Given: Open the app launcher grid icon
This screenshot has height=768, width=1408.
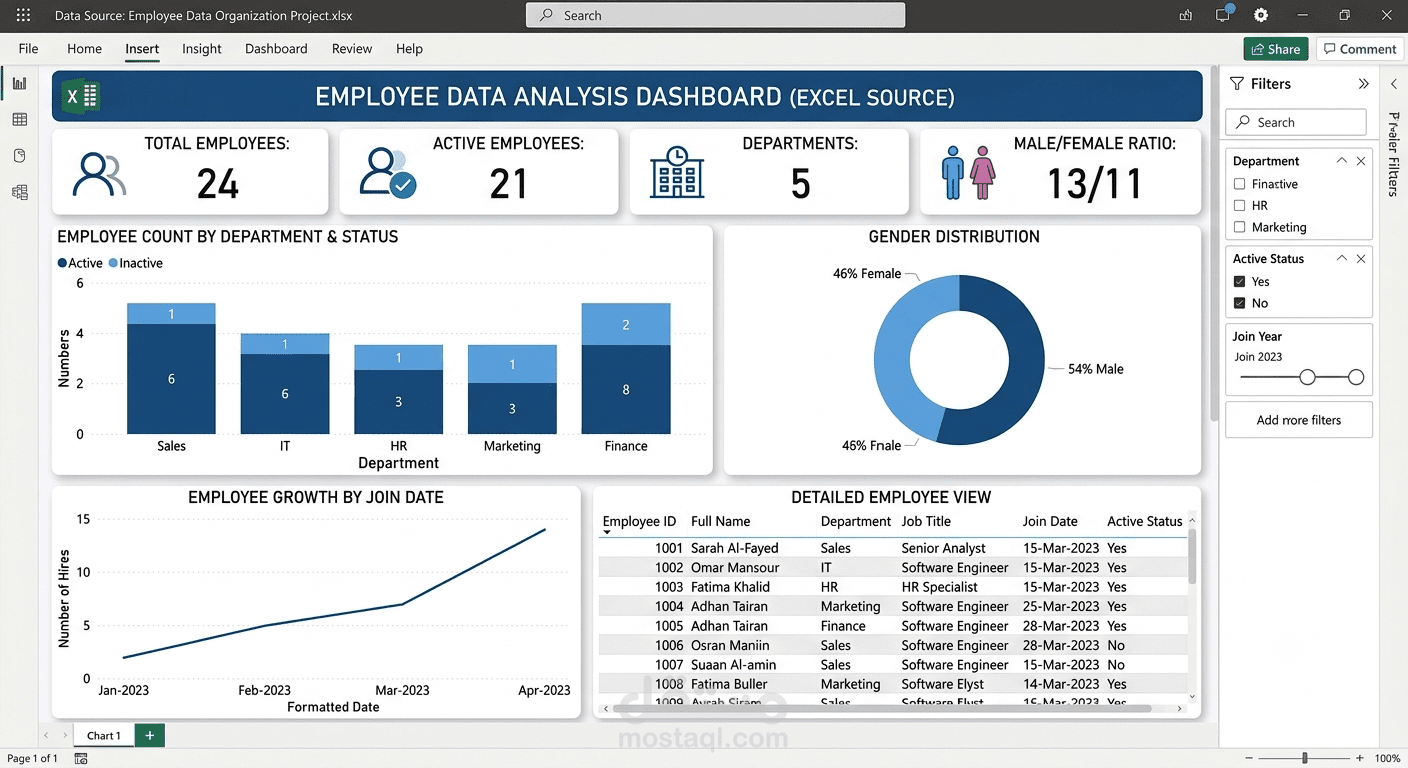Looking at the screenshot, I should coord(23,16).
